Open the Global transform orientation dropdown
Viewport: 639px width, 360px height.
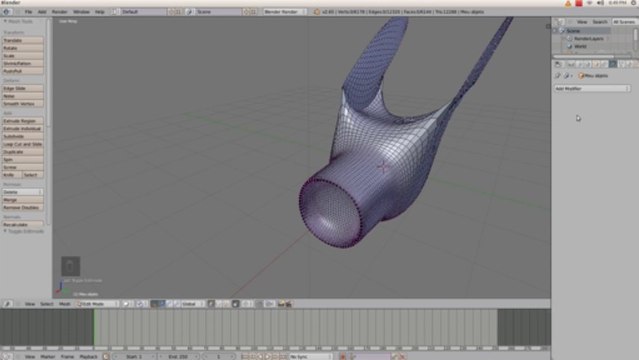click(x=192, y=304)
